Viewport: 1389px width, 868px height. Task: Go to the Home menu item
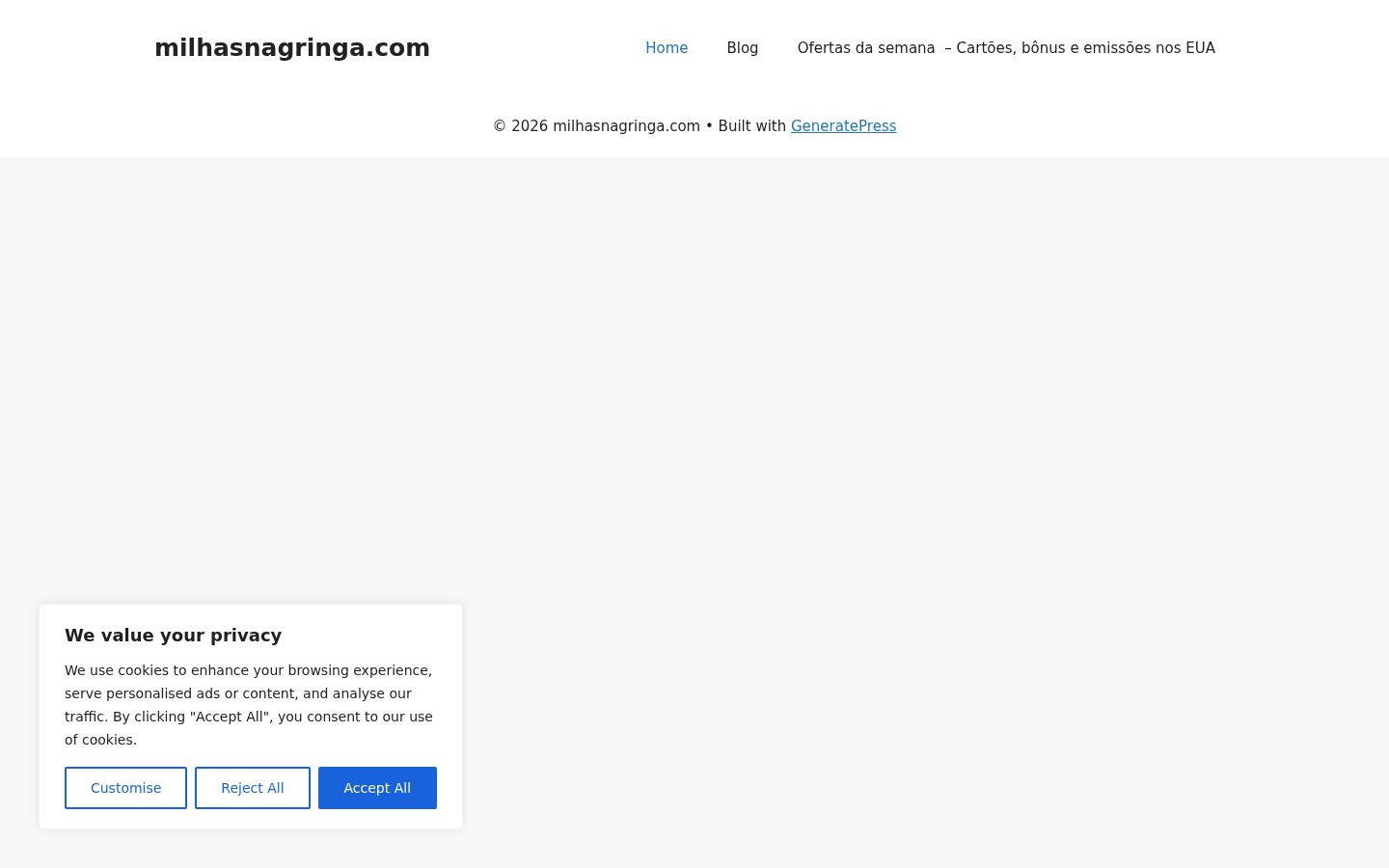click(667, 48)
